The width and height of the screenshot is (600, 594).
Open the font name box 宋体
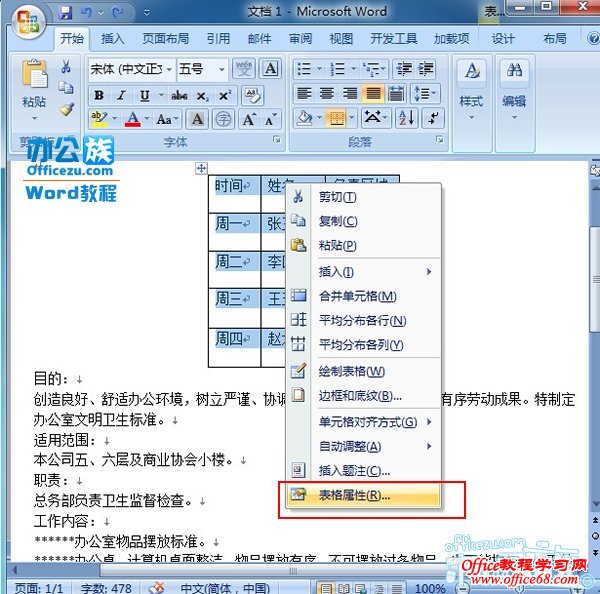click(x=131, y=69)
